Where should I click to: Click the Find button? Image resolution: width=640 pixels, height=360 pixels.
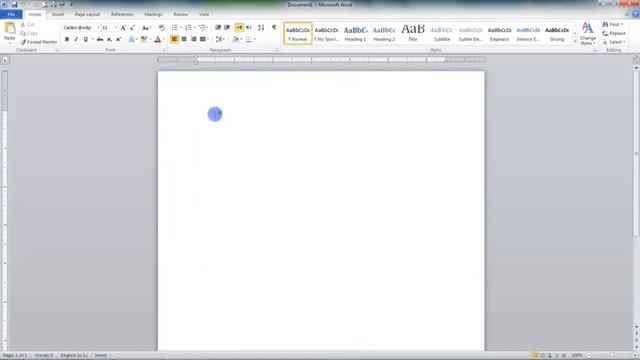click(x=613, y=25)
